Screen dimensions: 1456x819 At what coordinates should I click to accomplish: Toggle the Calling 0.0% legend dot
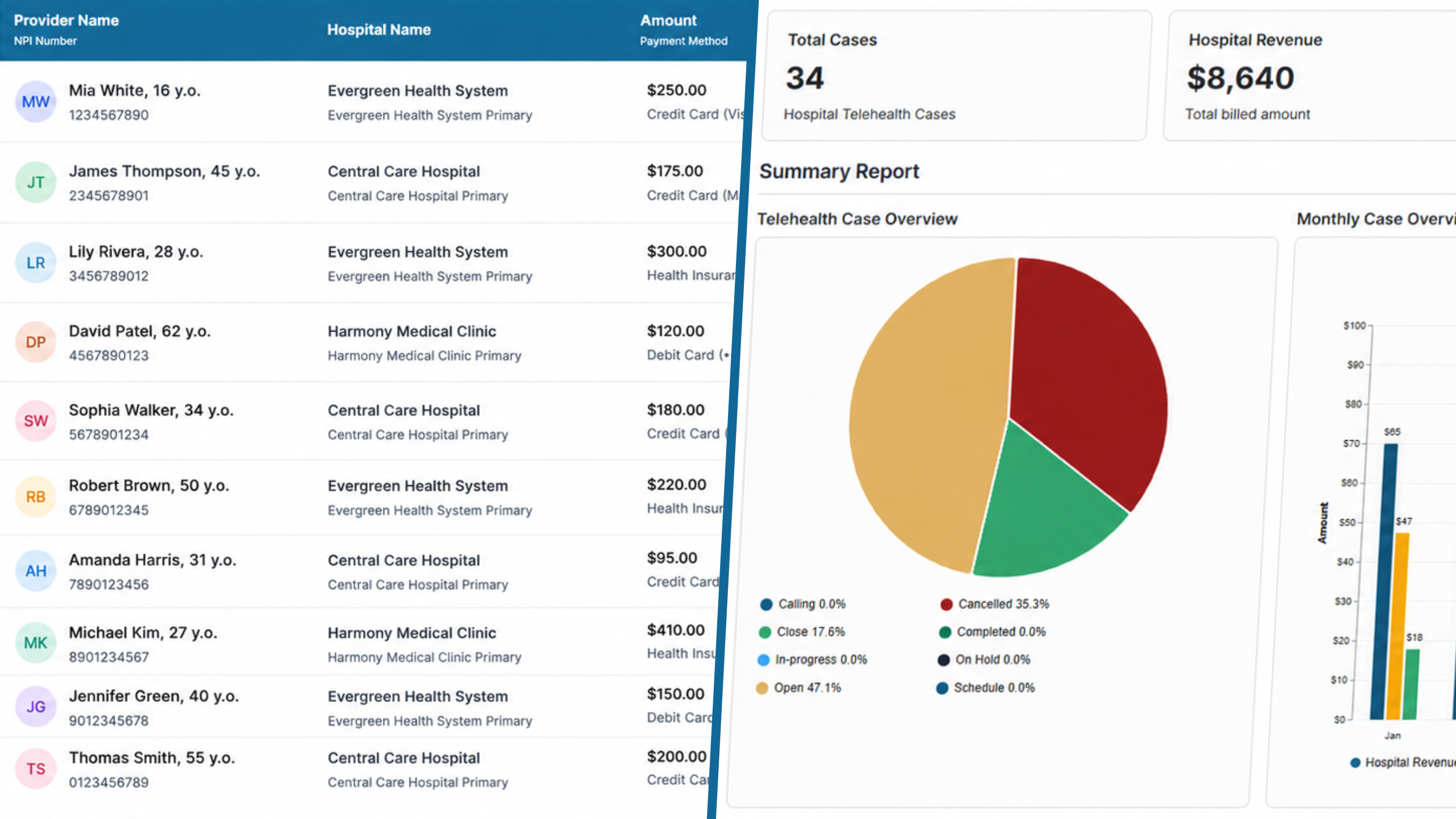tap(766, 604)
